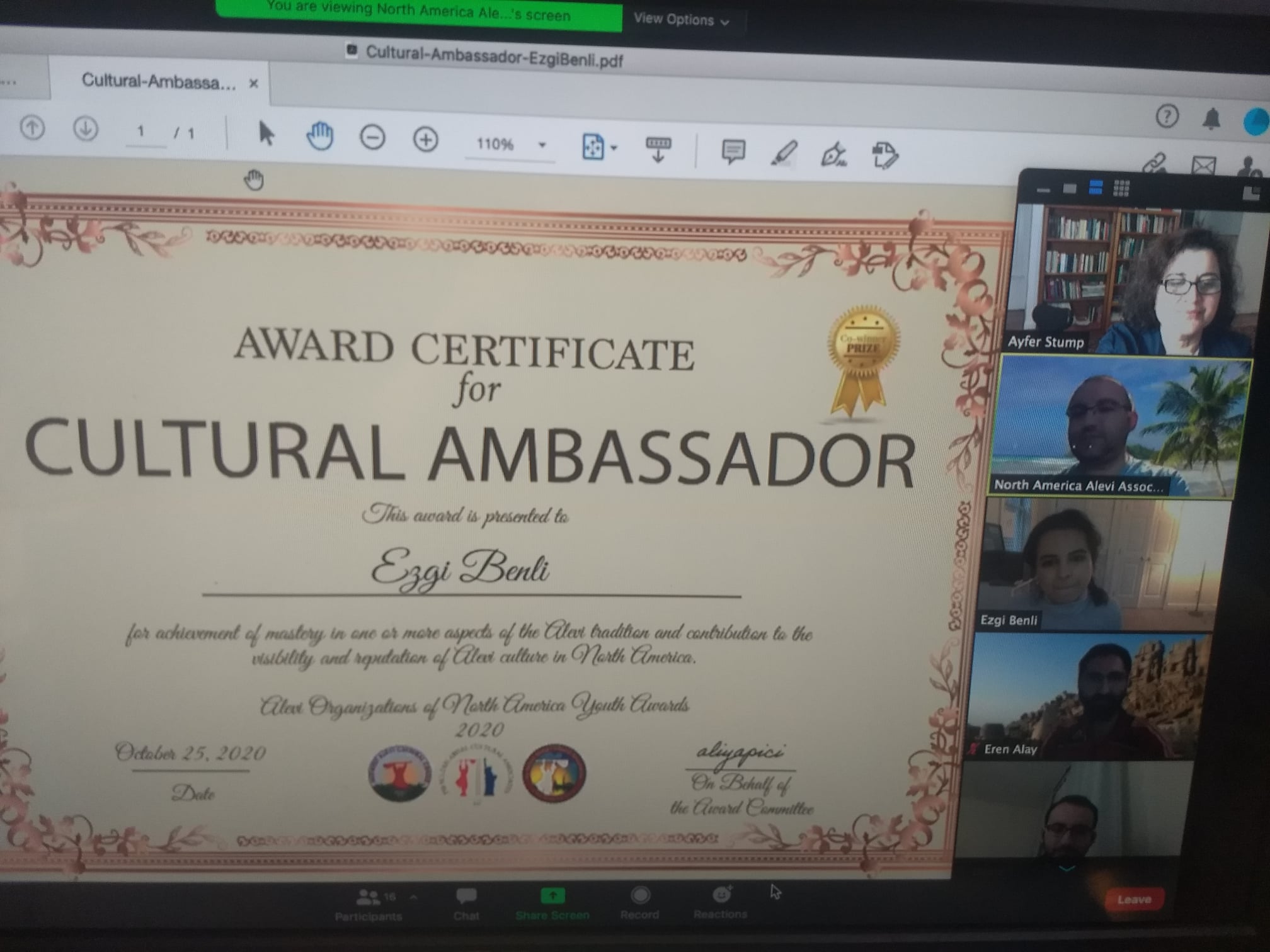This screenshot has height=952, width=1270.
Task: Zoom in with the plus icon
Action: (426, 140)
